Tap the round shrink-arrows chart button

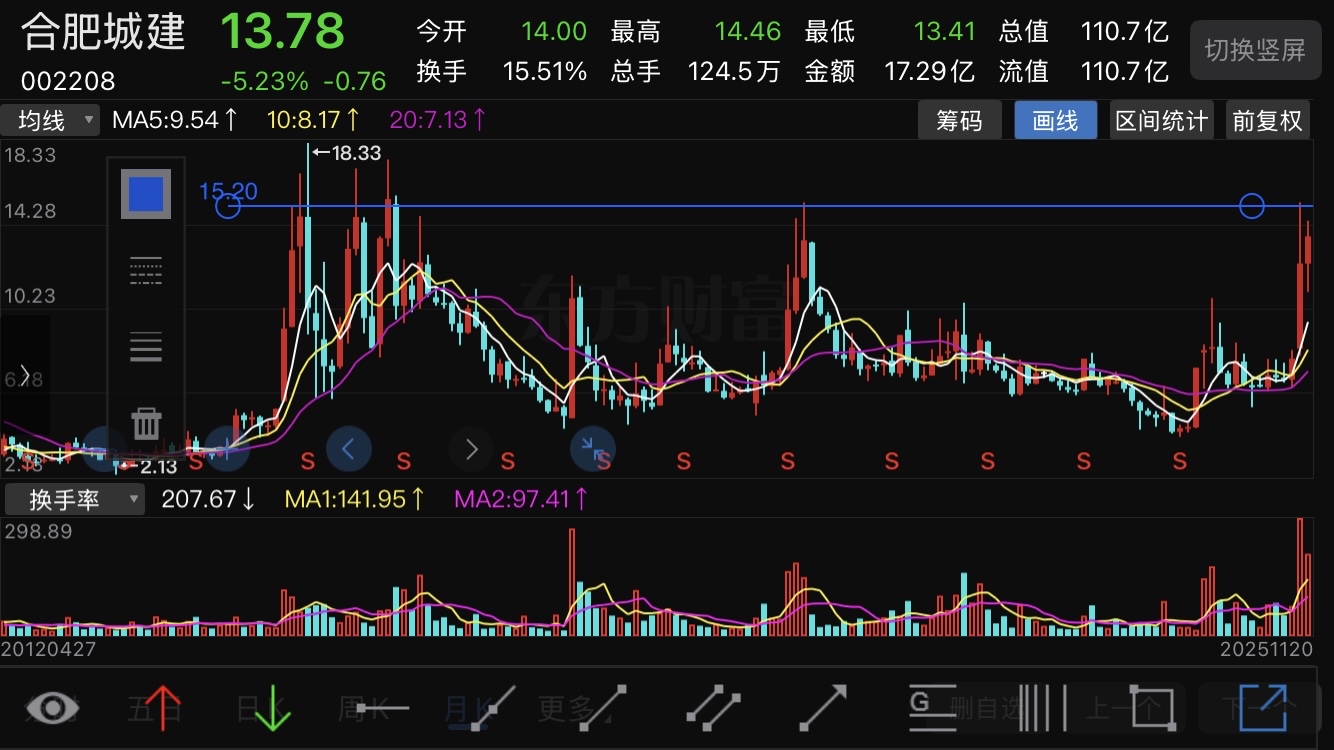(x=593, y=450)
